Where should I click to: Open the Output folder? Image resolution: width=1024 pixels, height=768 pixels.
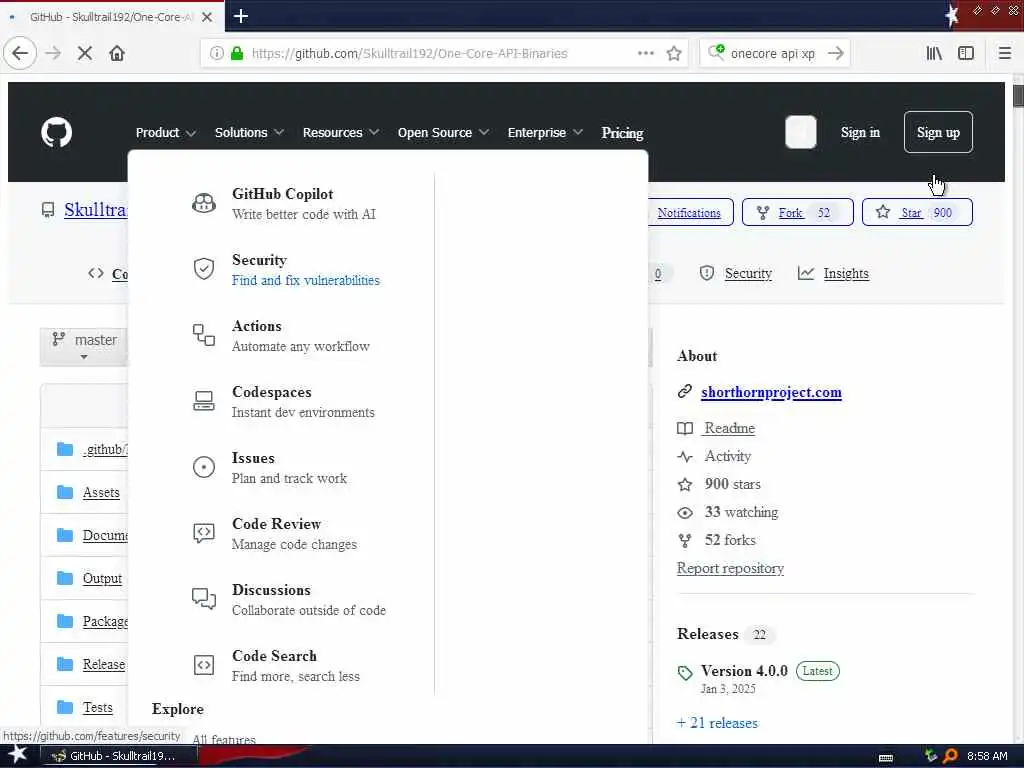pyautogui.click(x=103, y=579)
